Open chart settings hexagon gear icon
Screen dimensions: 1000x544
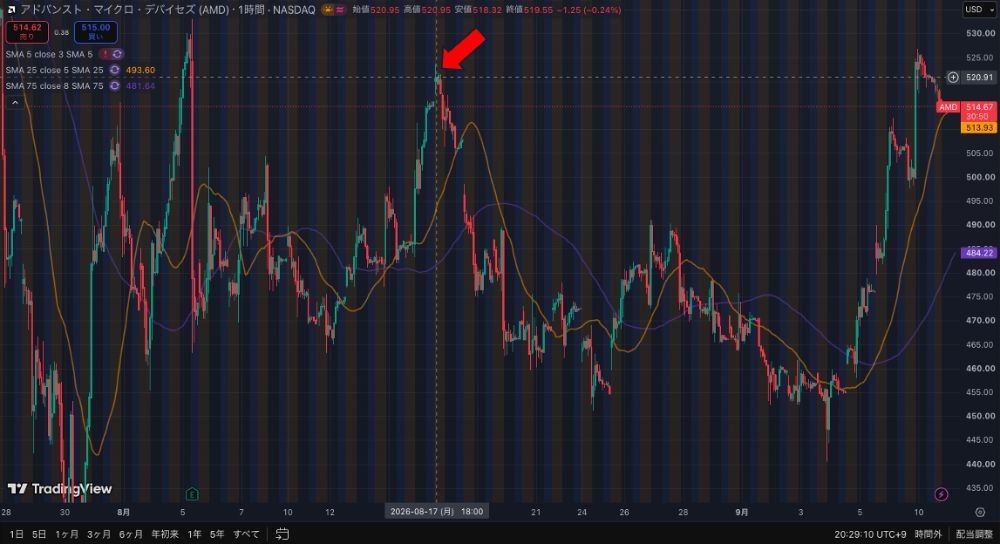980,512
